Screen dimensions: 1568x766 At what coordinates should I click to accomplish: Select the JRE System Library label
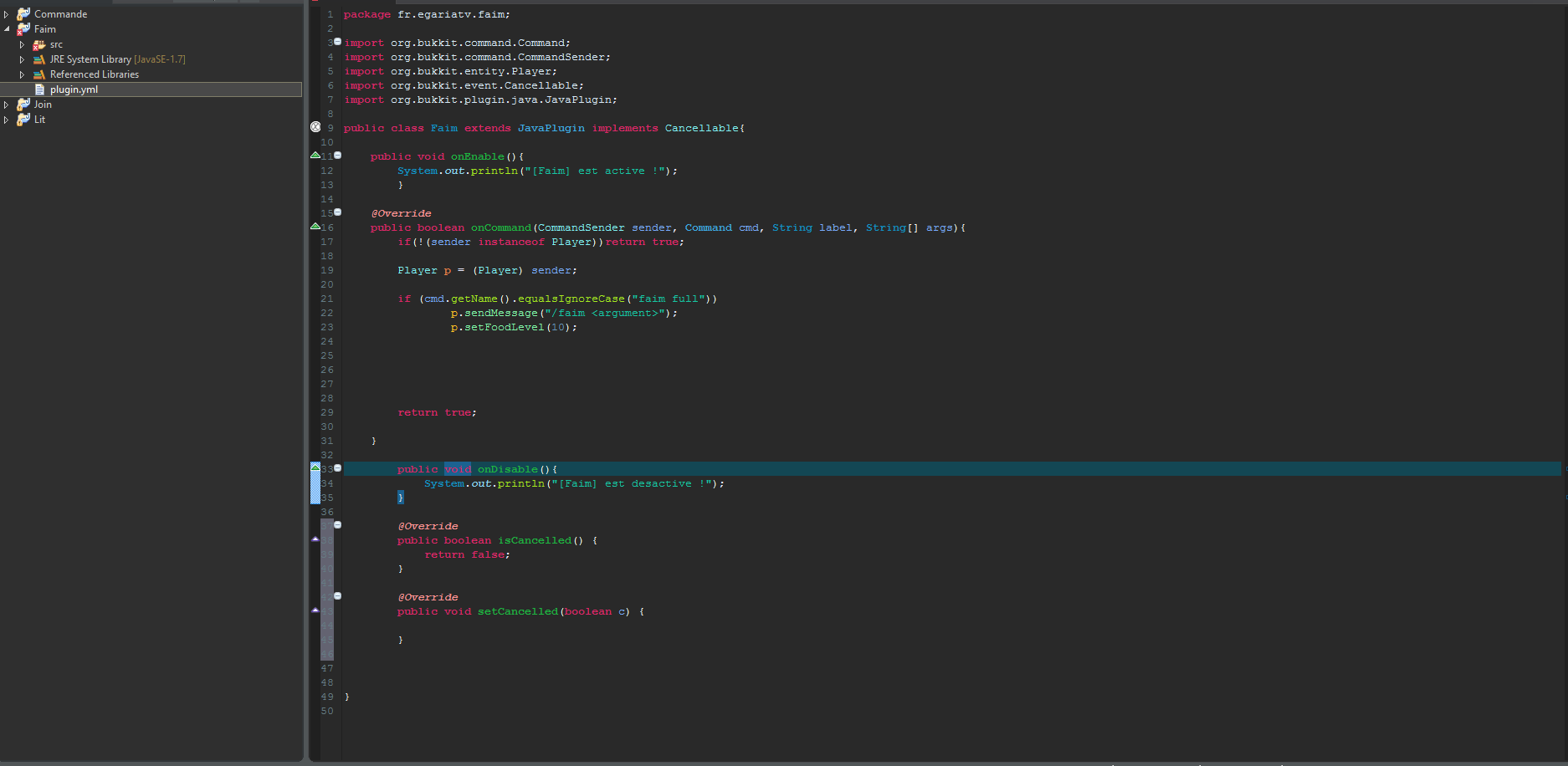(x=90, y=59)
